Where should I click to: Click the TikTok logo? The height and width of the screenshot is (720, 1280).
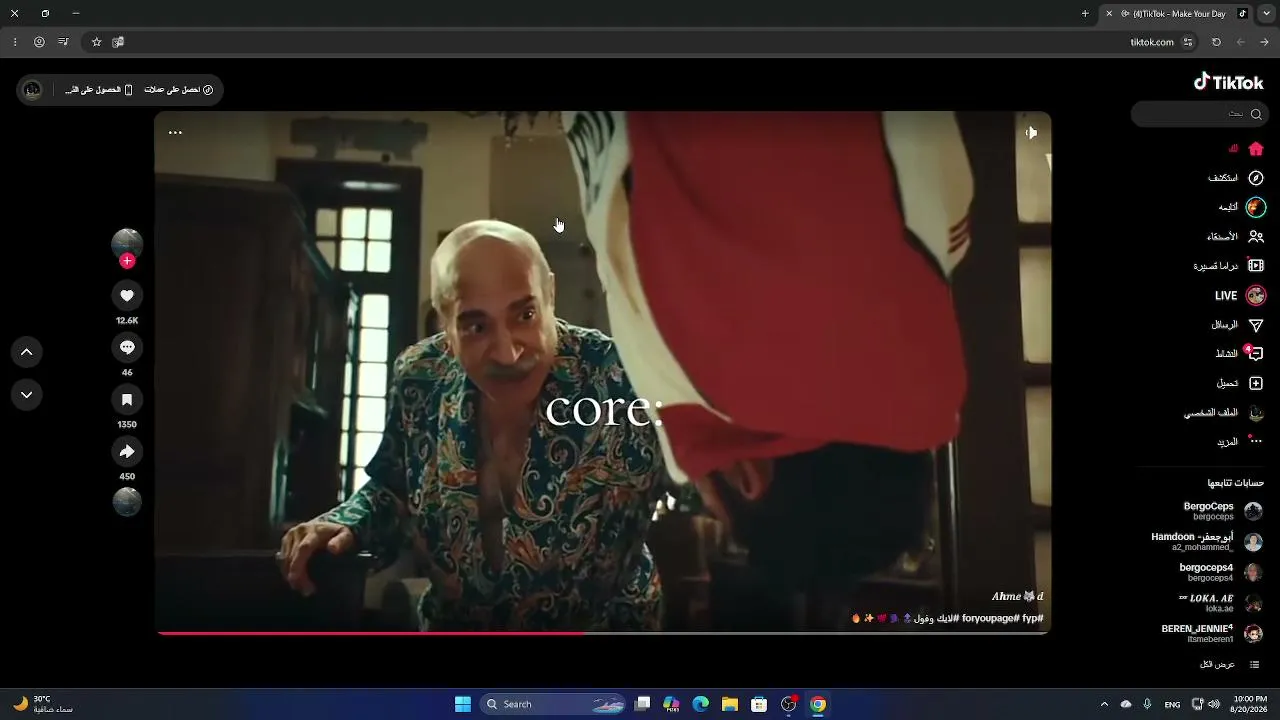[x=1228, y=82]
